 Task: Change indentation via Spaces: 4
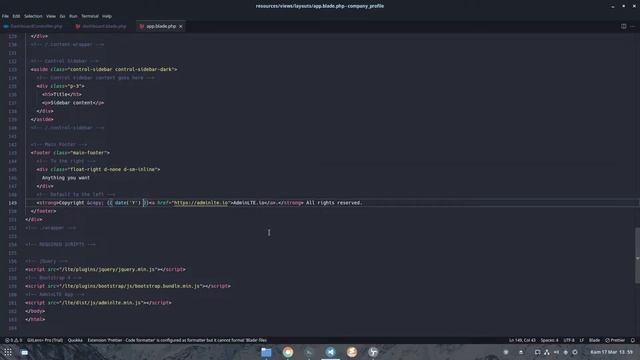549,340
